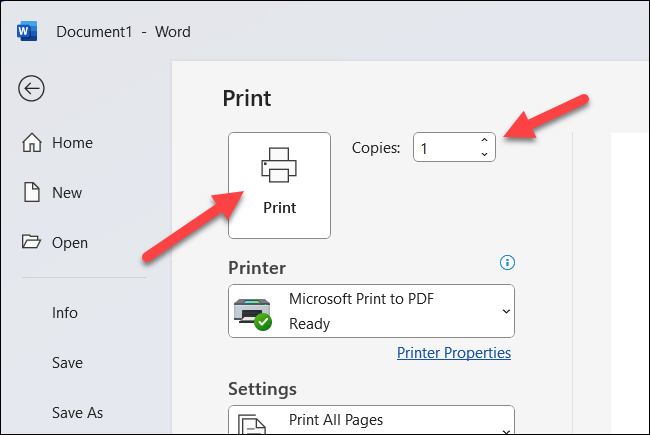Click the Word app logo icon
This screenshot has width=650, height=435.
[27, 31]
